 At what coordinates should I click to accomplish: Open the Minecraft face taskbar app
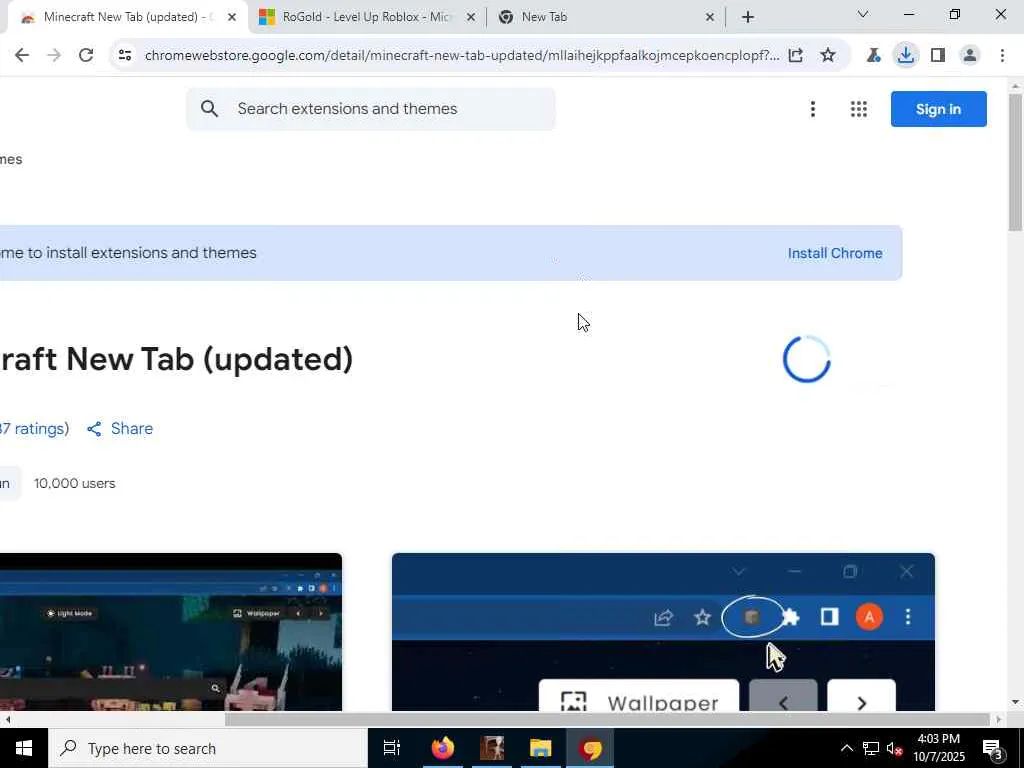[x=492, y=748]
